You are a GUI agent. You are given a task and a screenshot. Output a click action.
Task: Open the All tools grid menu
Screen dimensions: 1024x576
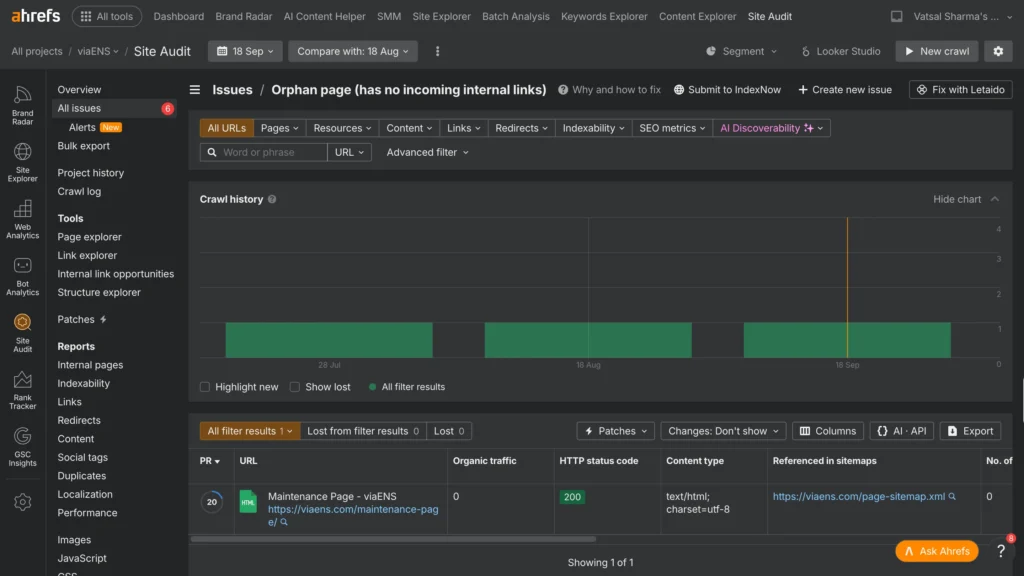point(107,16)
